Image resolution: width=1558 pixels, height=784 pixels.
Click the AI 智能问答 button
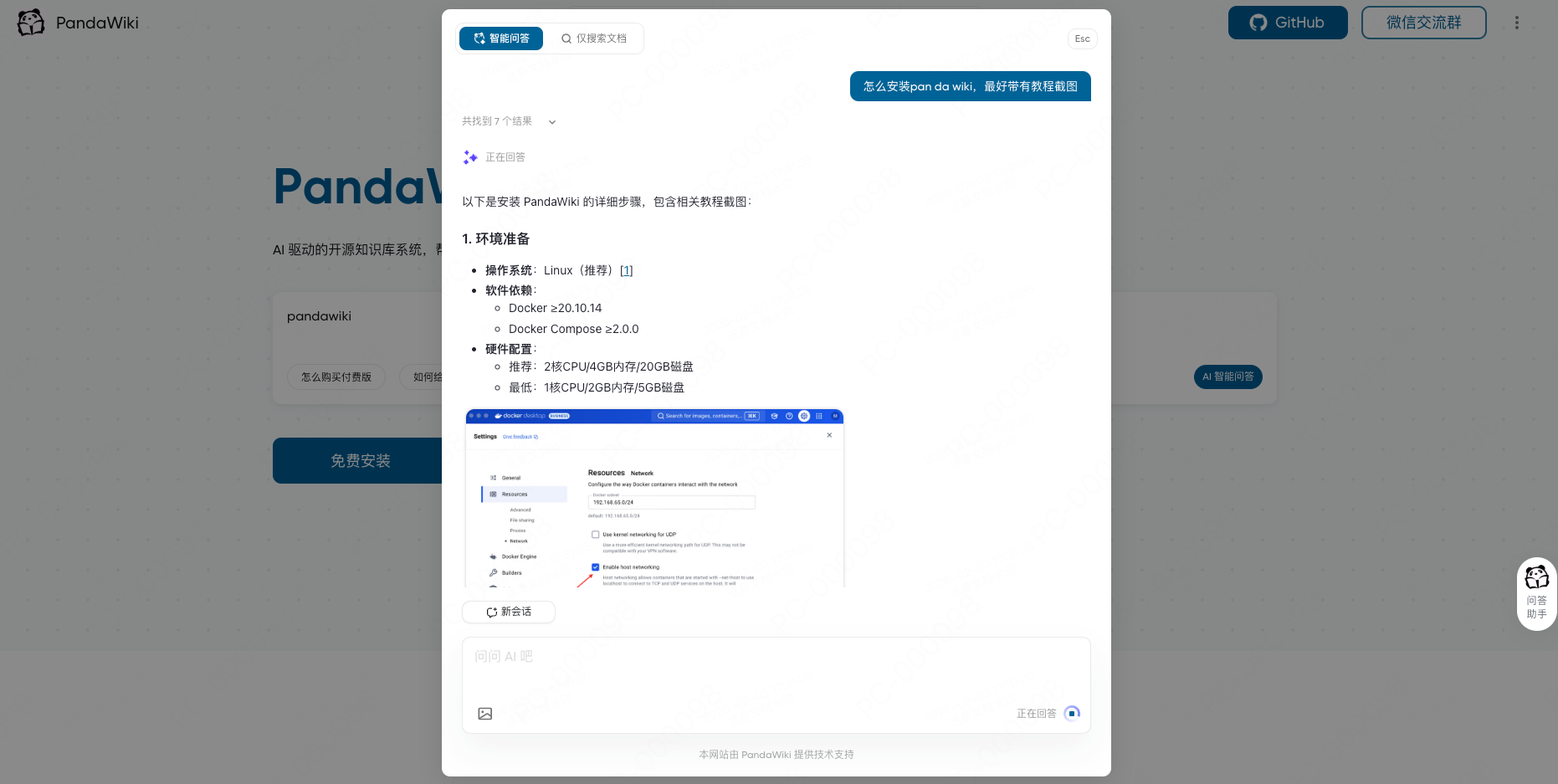(x=1227, y=377)
